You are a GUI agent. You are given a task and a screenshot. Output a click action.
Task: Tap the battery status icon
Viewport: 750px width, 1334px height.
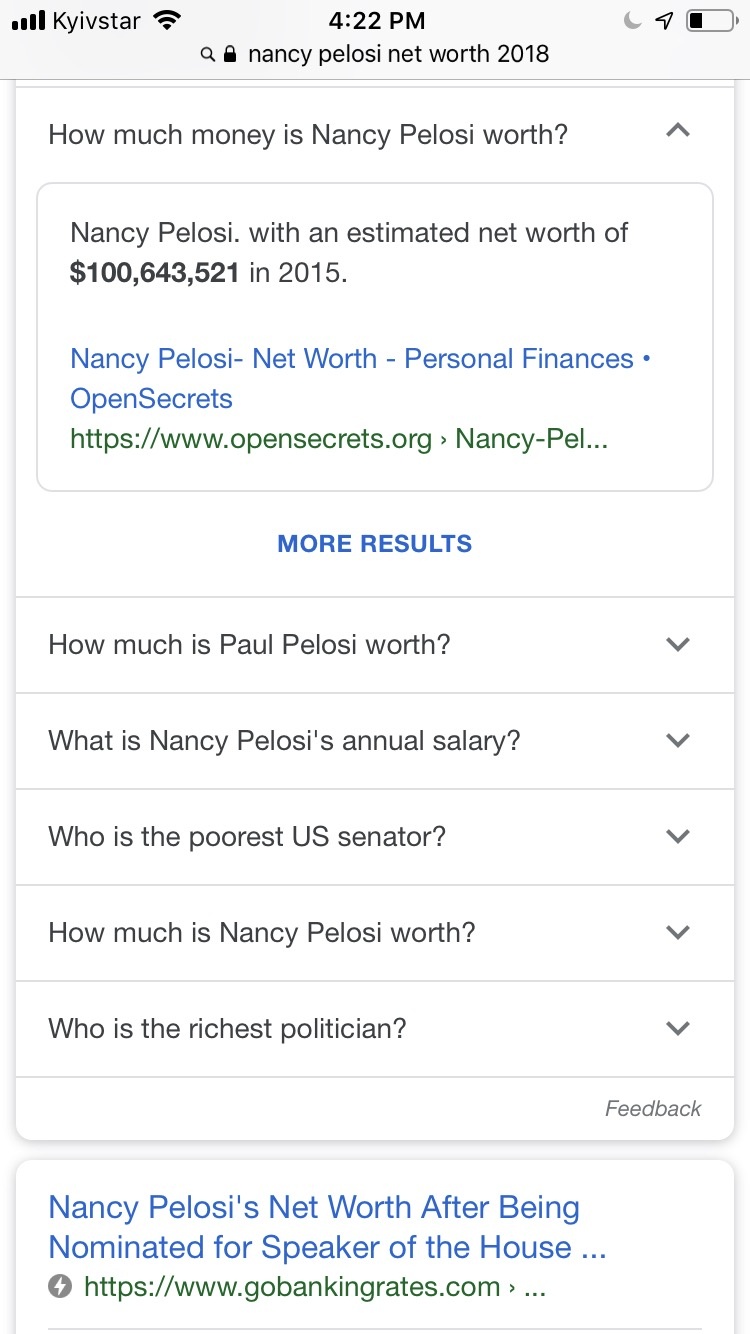[710, 20]
